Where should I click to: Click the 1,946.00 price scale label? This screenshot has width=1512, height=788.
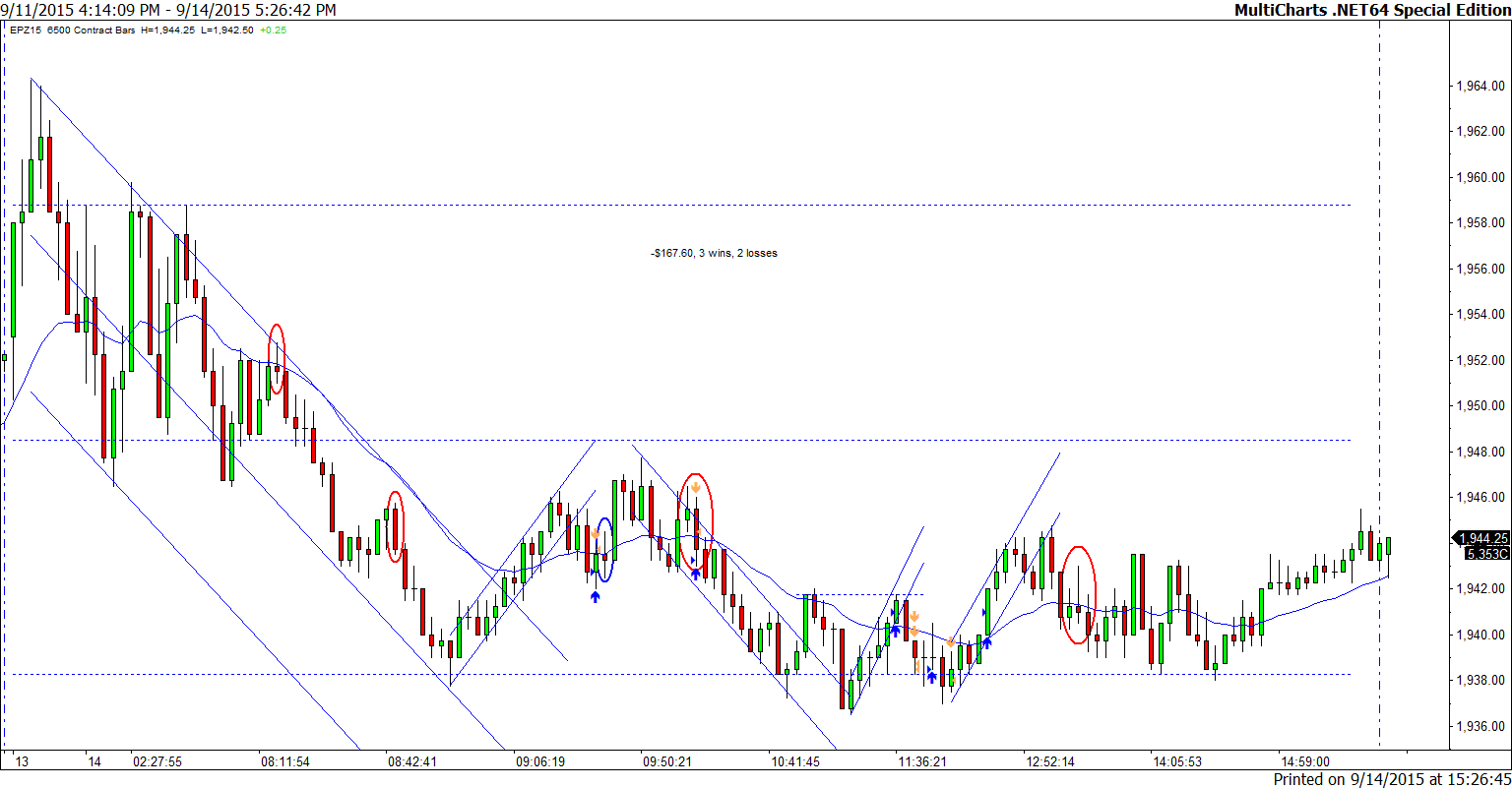1482,497
